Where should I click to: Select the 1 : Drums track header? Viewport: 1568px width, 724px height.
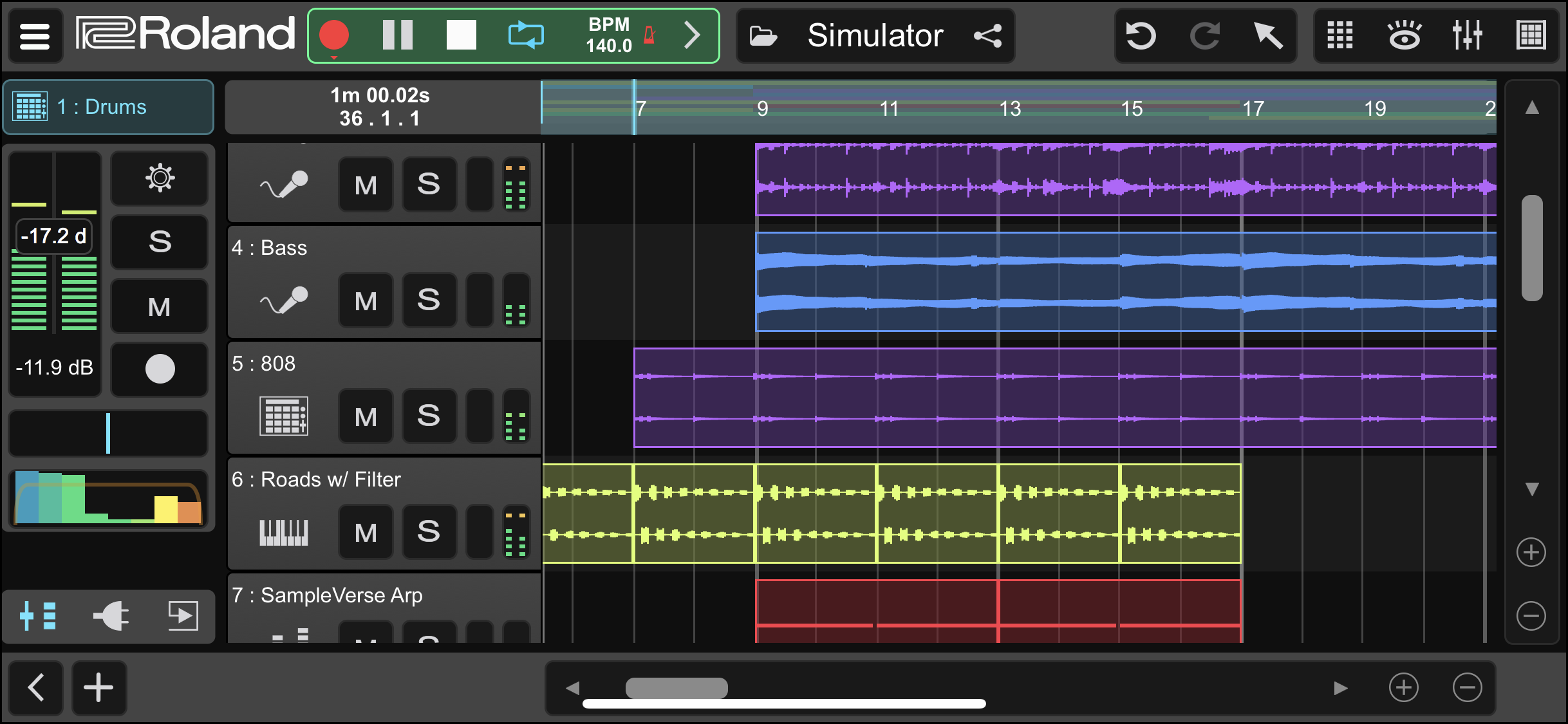109,107
